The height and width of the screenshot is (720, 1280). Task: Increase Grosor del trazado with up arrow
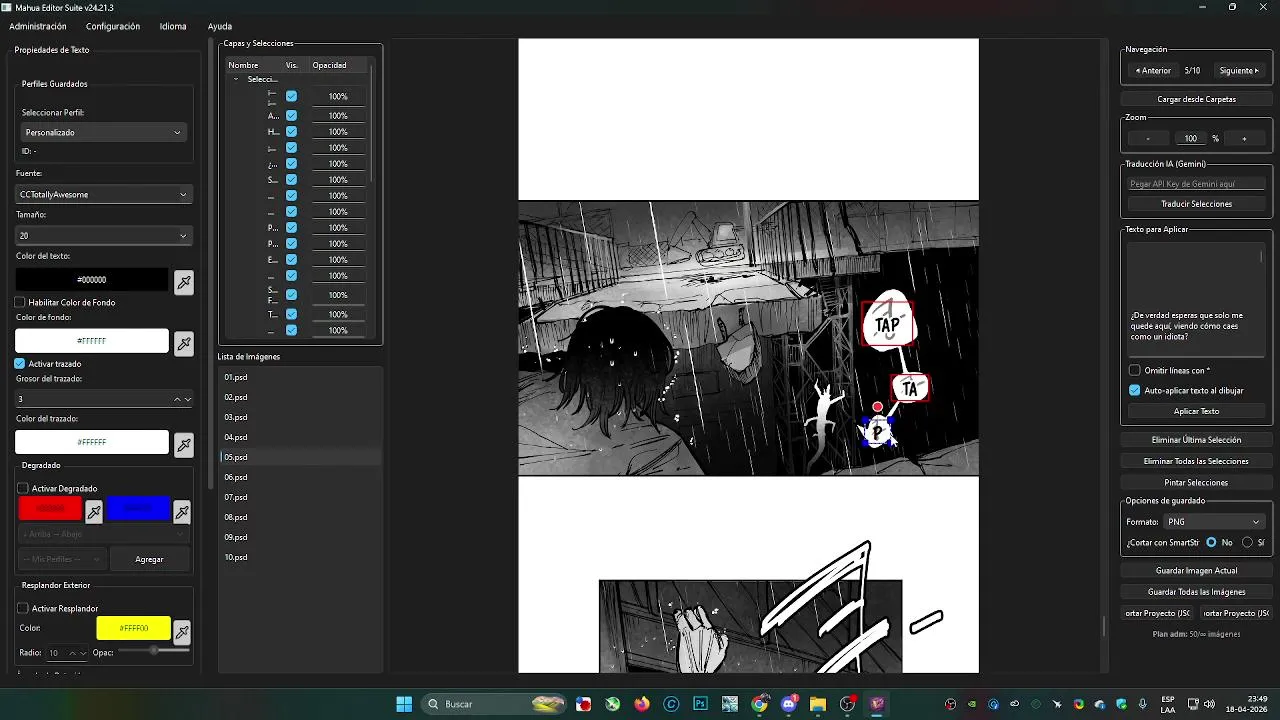178,399
